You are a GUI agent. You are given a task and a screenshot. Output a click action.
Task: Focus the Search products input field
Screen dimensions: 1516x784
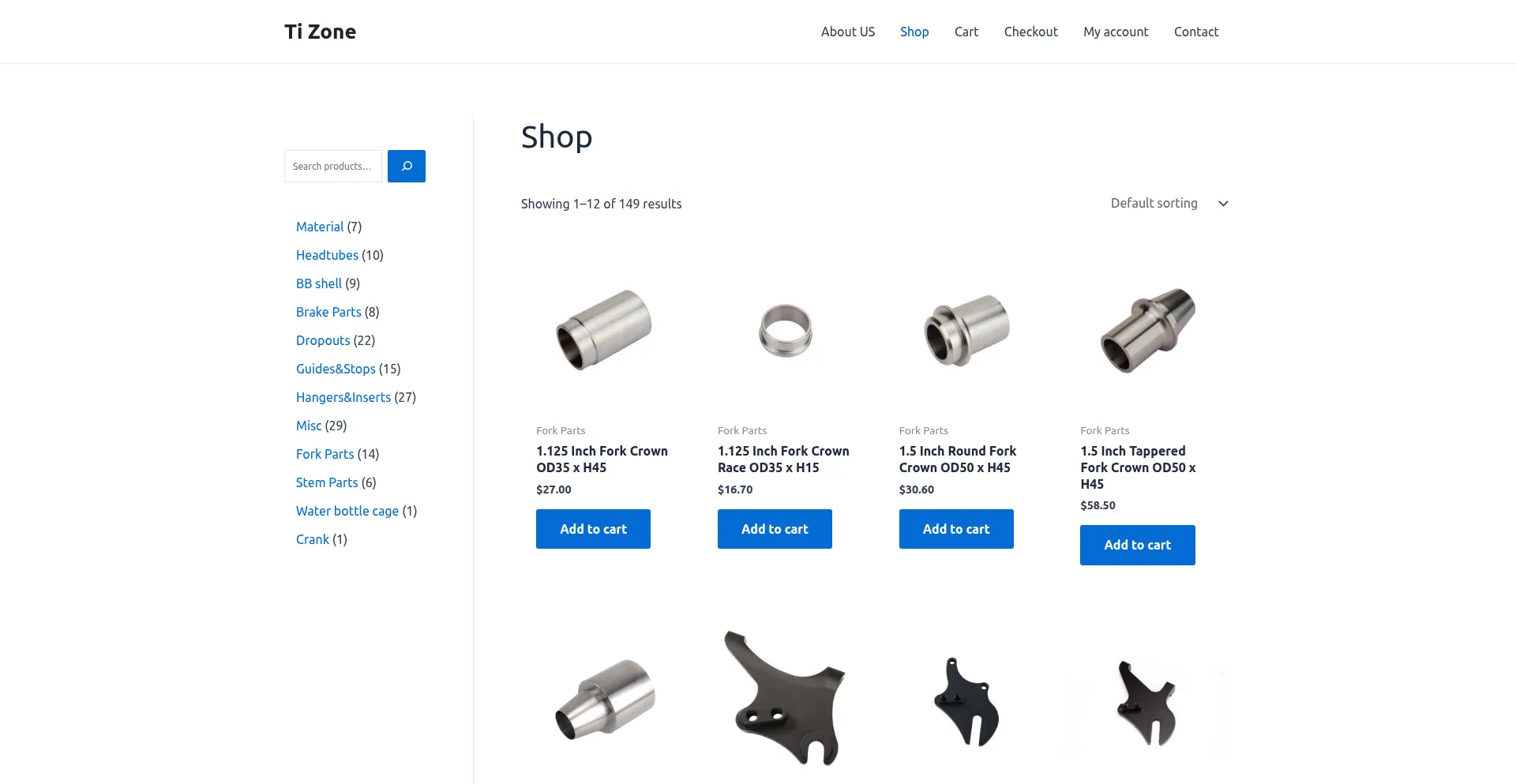point(332,166)
